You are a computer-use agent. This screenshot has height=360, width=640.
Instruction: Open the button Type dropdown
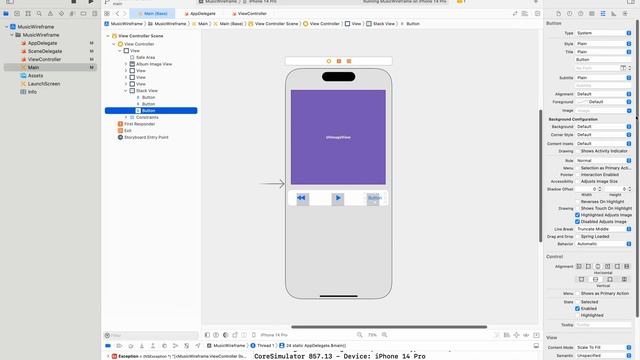(603, 33)
